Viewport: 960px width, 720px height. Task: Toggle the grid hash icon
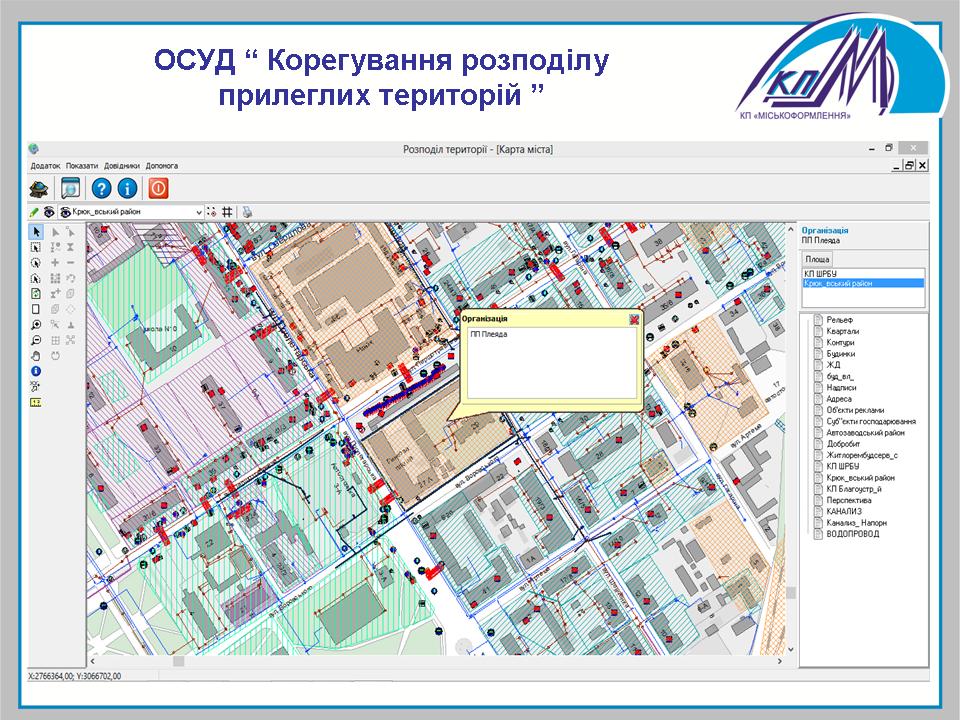(227, 212)
